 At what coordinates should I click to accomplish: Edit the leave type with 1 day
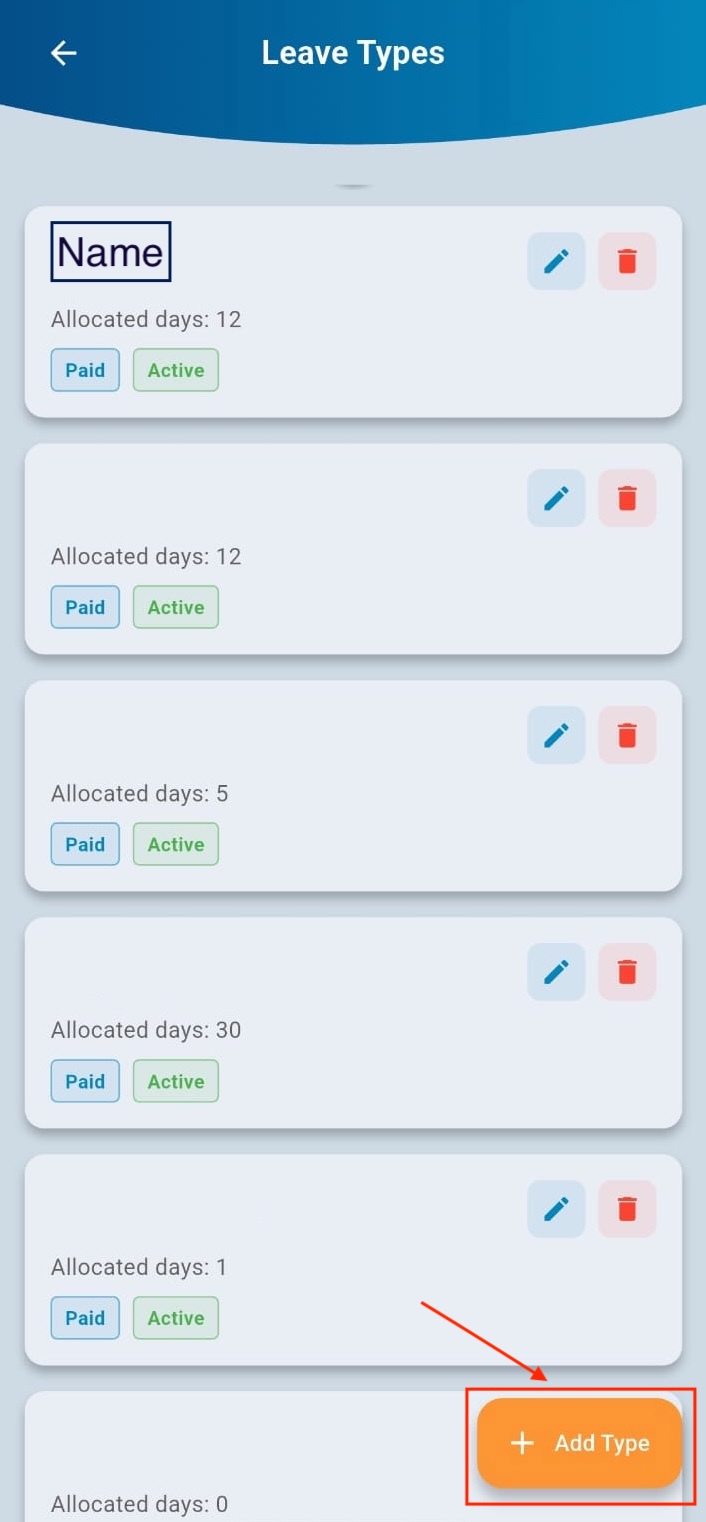pyautogui.click(x=556, y=1209)
